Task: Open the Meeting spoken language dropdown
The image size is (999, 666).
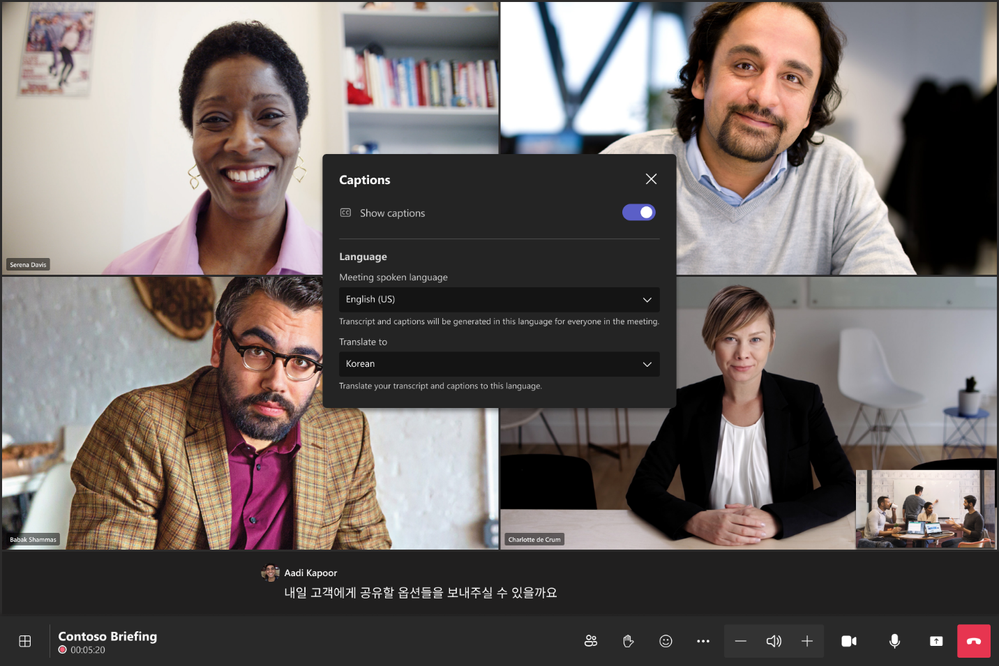Action: point(498,299)
